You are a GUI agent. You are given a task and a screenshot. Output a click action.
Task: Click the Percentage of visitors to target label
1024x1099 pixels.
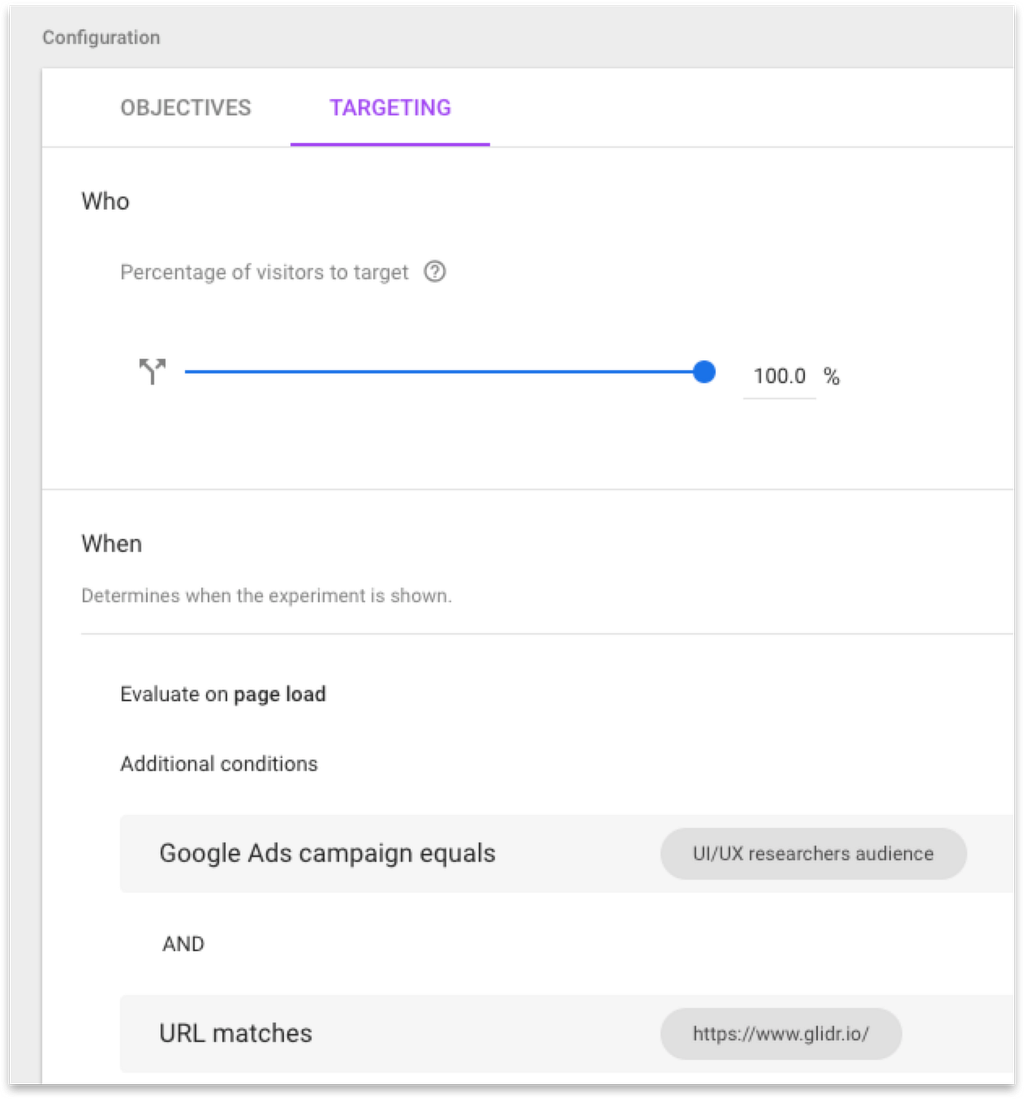click(264, 272)
